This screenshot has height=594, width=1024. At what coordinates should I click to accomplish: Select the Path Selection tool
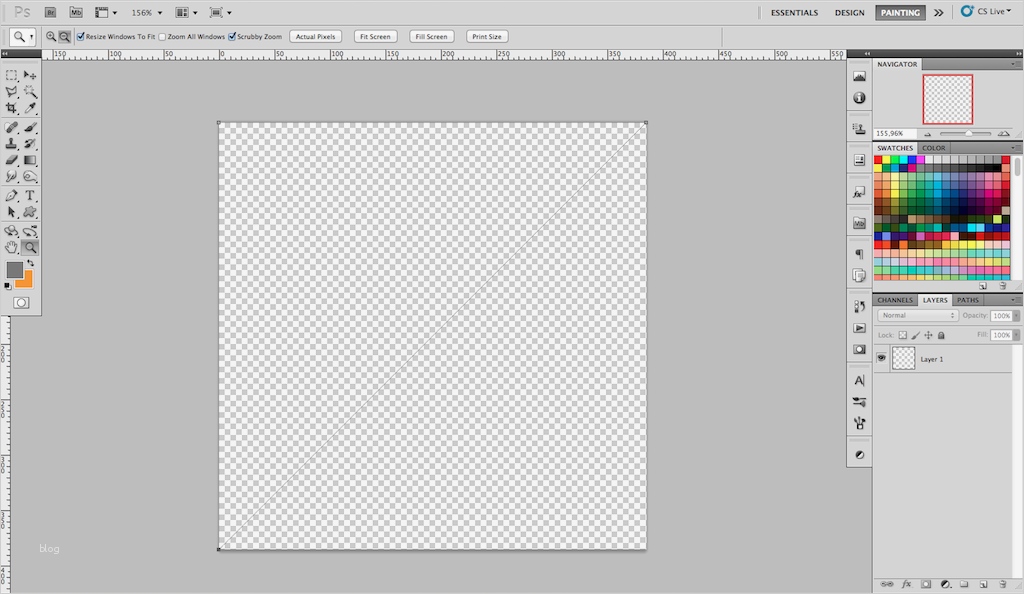12,211
